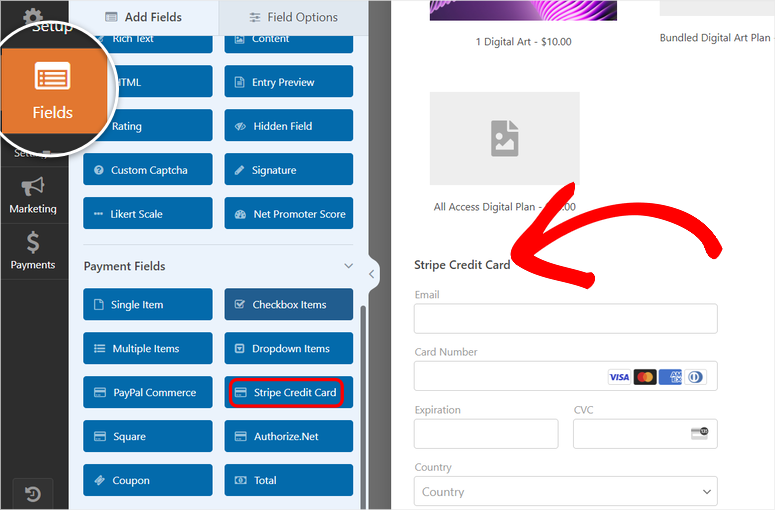Viewport: 775px width, 510px height.
Task: Open the Country dropdown
Action: coord(565,491)
